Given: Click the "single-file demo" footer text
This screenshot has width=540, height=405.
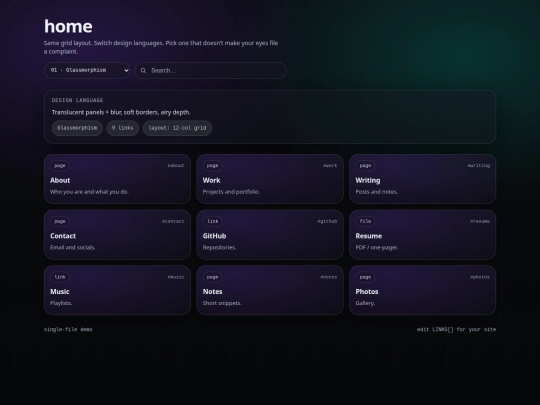Looking at the screenshot, I should tap(68, 330).
